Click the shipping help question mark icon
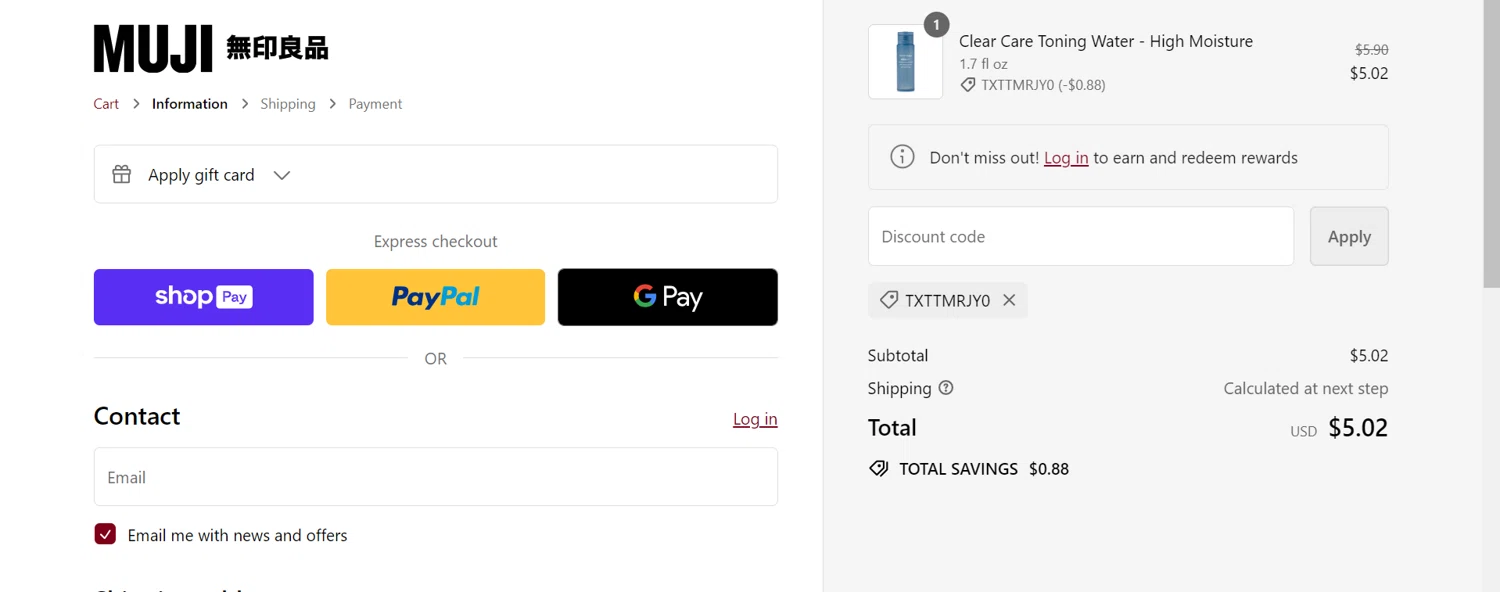 946,388
